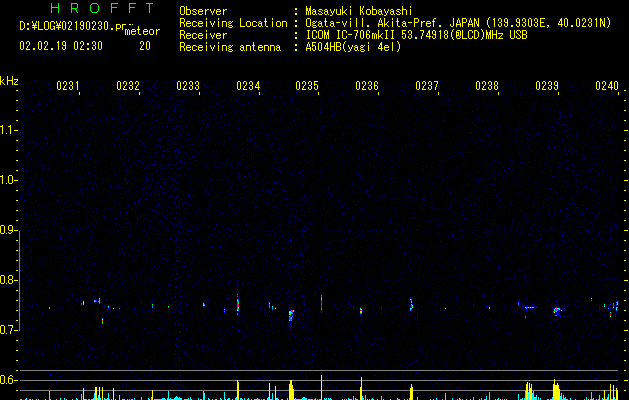The image size is (629, 400).
Task: Click the 0238 time marker
Action: (x=487, y=85)
